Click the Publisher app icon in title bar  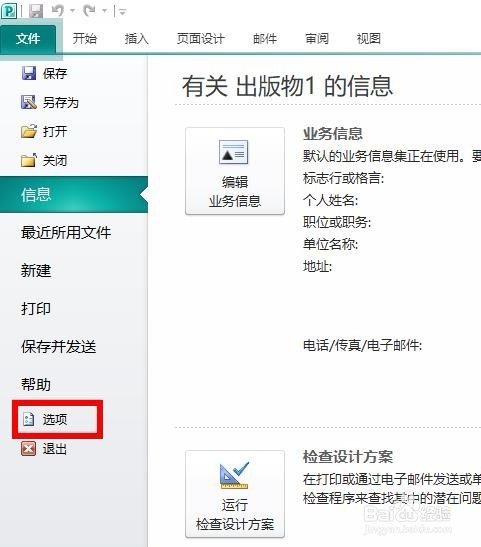[x=9, y=10]
